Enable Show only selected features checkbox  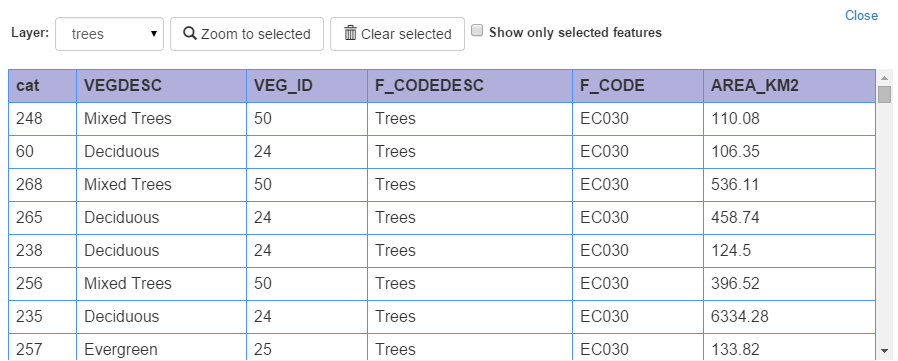[x=477, y=31]
